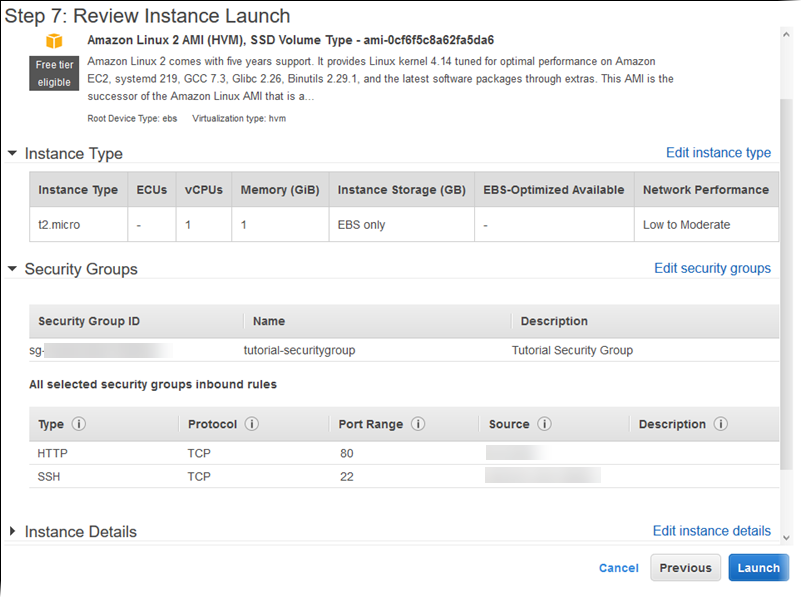
Task: Select the t2.micro instance type cell
Action: [59, 225]
